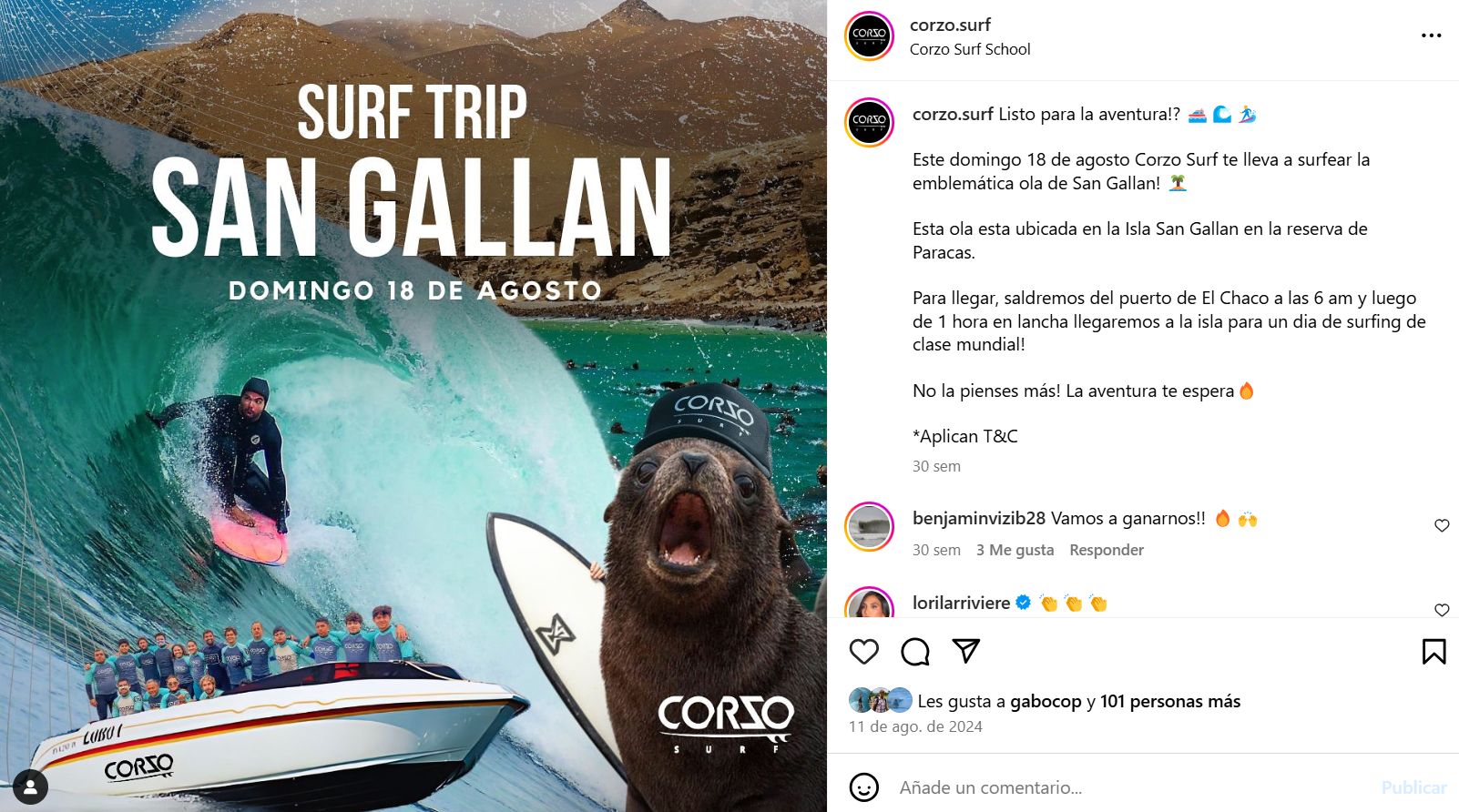Image resolution: width=1459 pixels, height=812 pixels.
Task: Like the post with the heart icon
Action: 863,651
